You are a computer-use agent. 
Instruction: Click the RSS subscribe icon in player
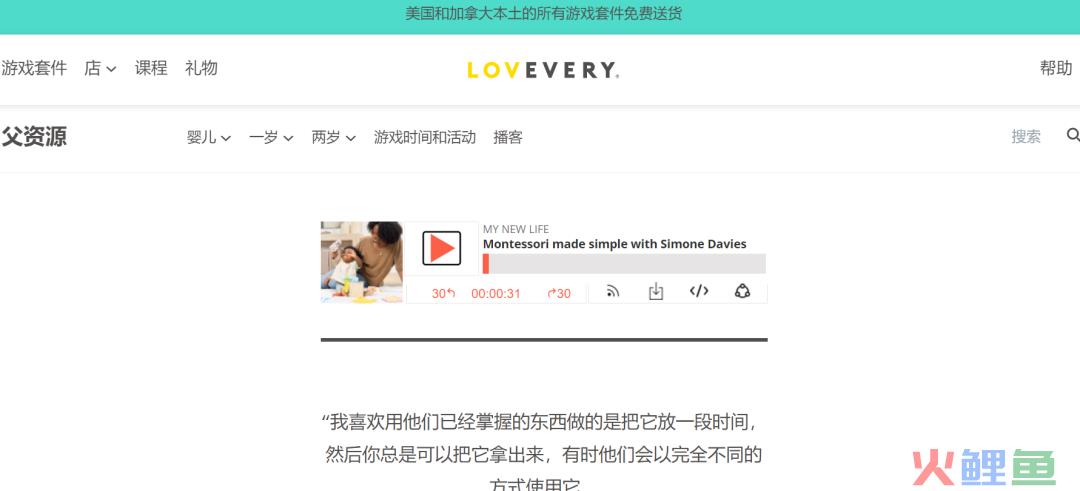point(612,291)
